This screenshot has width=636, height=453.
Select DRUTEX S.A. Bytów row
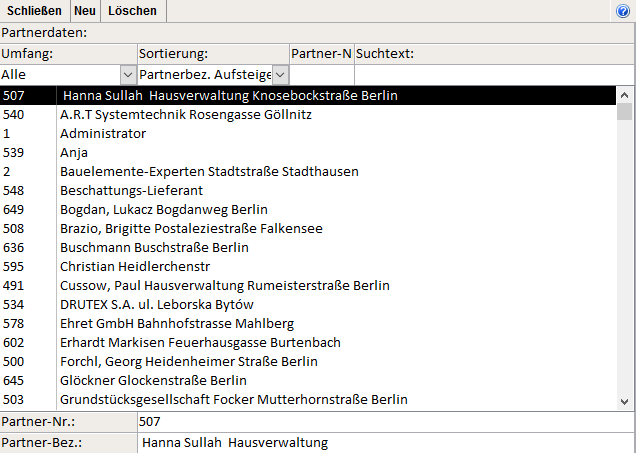click(x=157, y=305)
